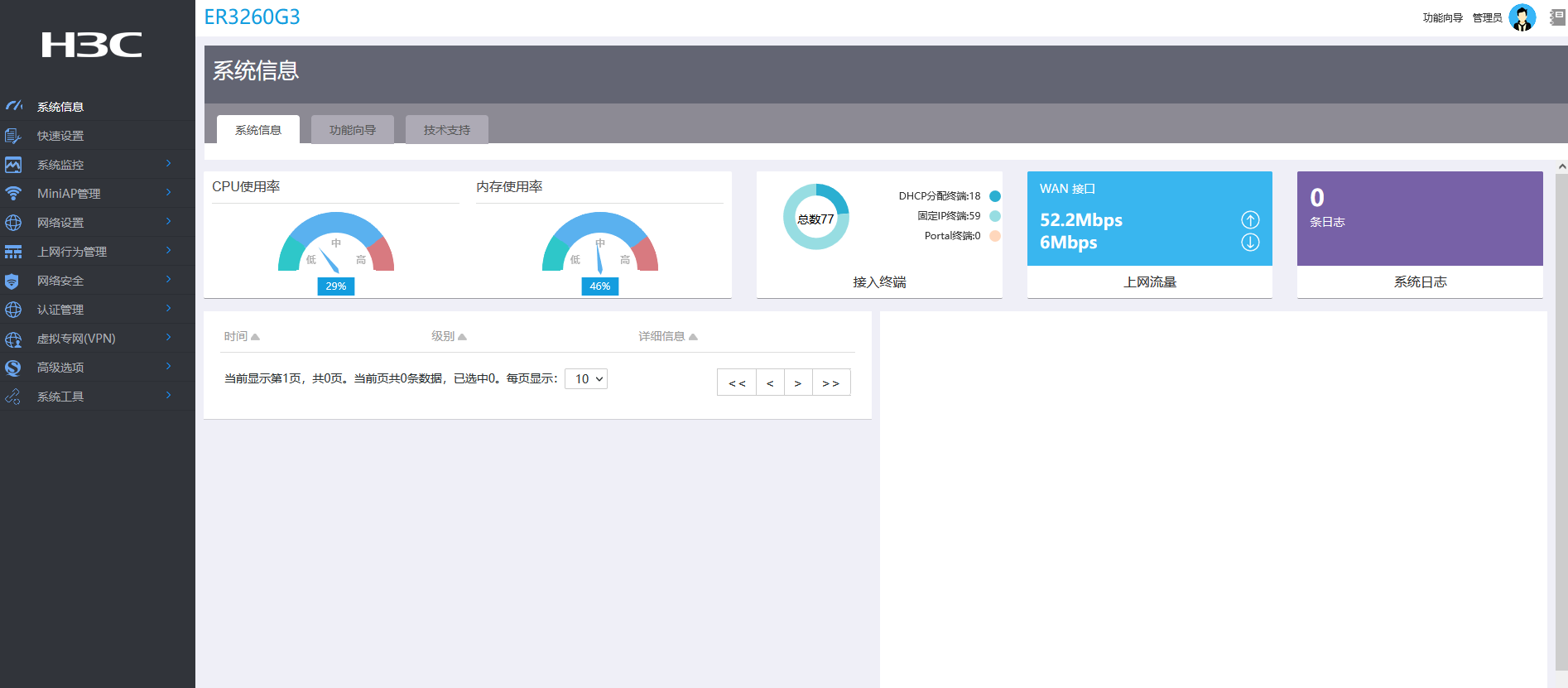Go to the previous log page
Image resolution: width=1568 pixels, height=688 pixels.
[770, 382]
